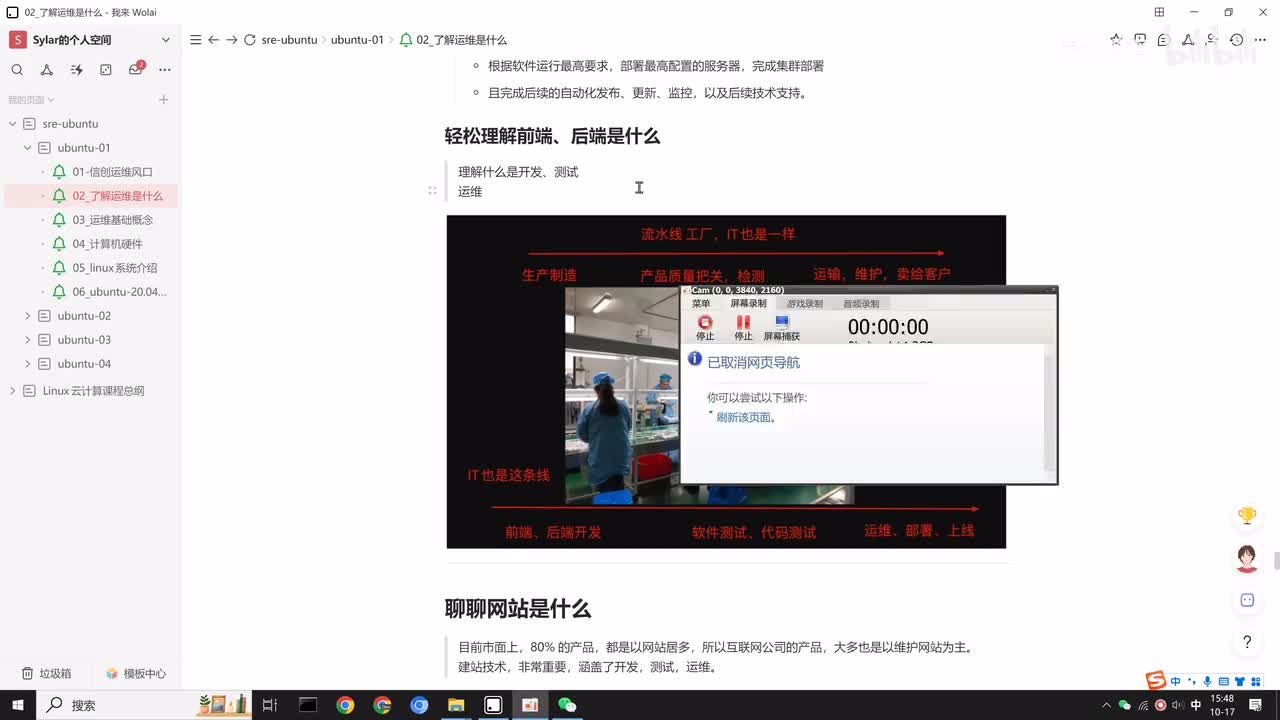Open the Sogou toolbox grid icon
Screen dimensions: 1280x720
1256,682
